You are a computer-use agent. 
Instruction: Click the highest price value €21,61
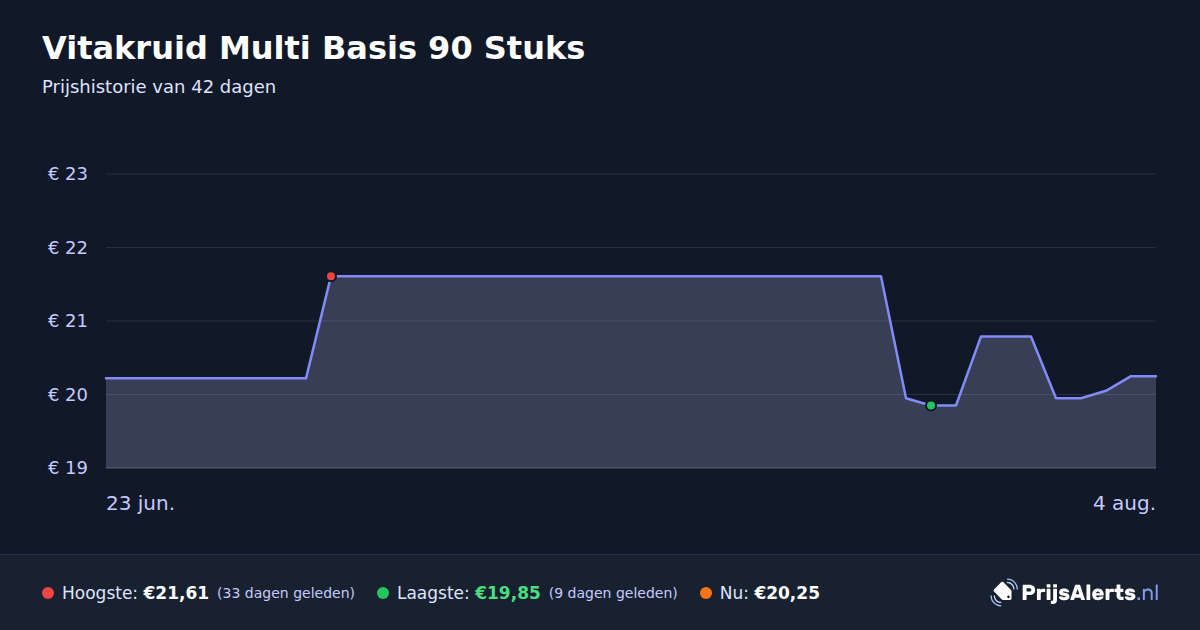point(176,593)
